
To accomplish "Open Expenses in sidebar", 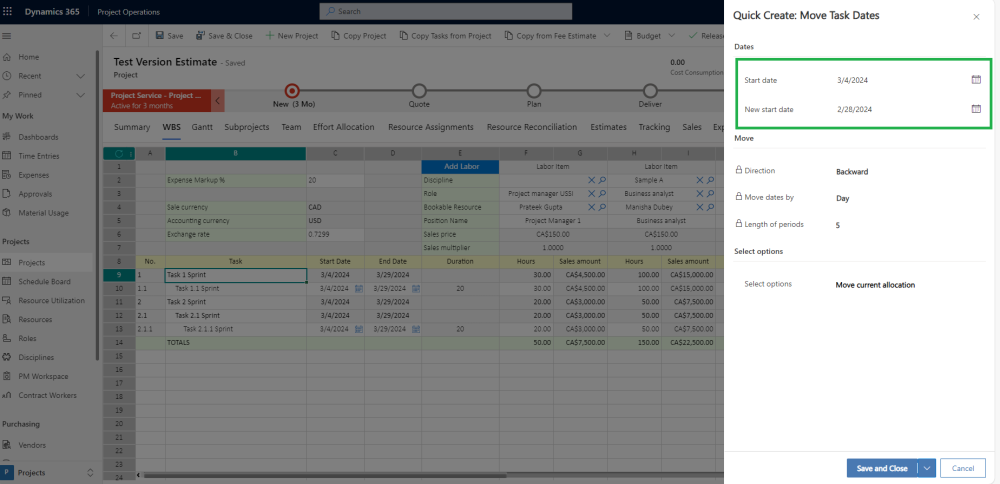I will tap(34, 175).
